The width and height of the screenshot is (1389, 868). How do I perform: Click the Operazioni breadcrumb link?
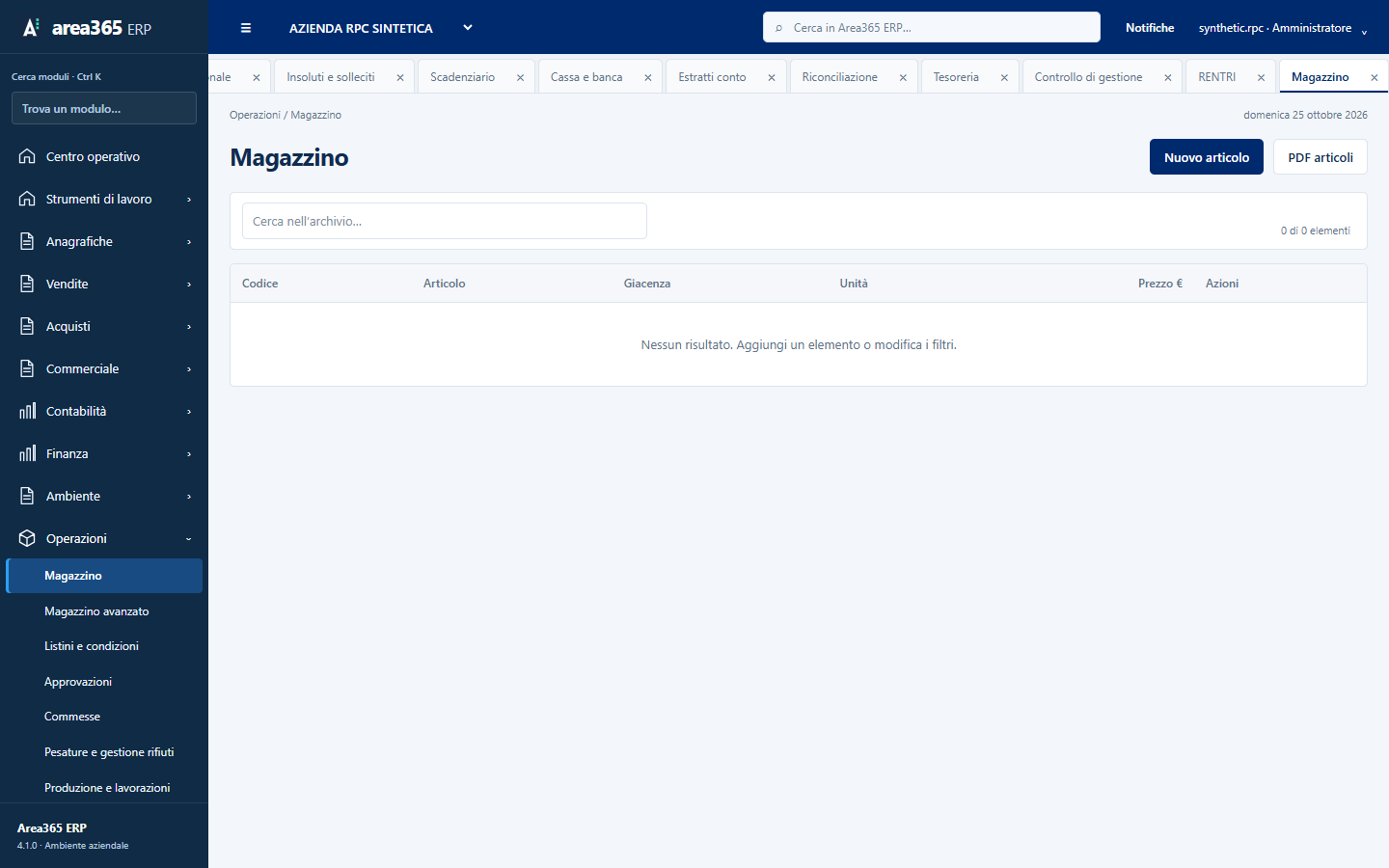click(255, 115)
